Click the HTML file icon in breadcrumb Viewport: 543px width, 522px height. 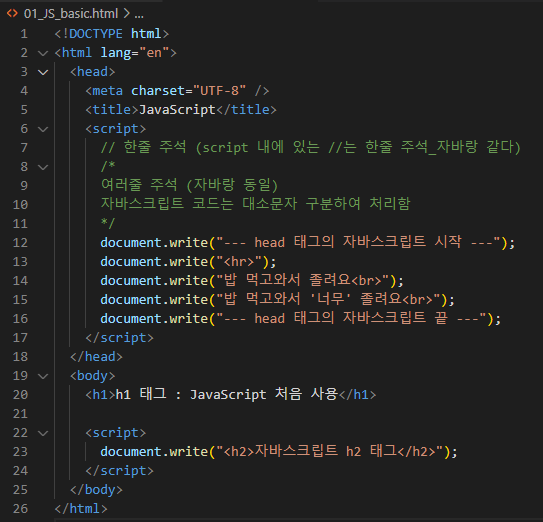click(12, 14)
